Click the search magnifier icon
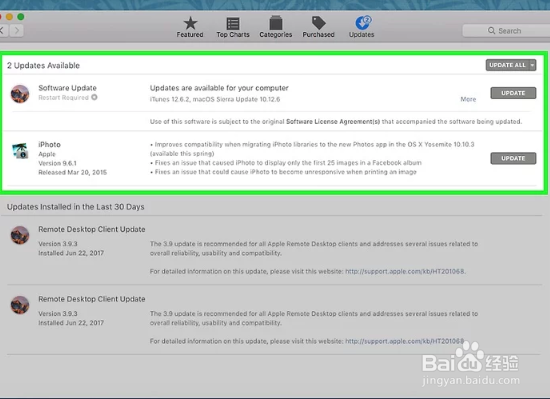 click(x=491, y=31)
